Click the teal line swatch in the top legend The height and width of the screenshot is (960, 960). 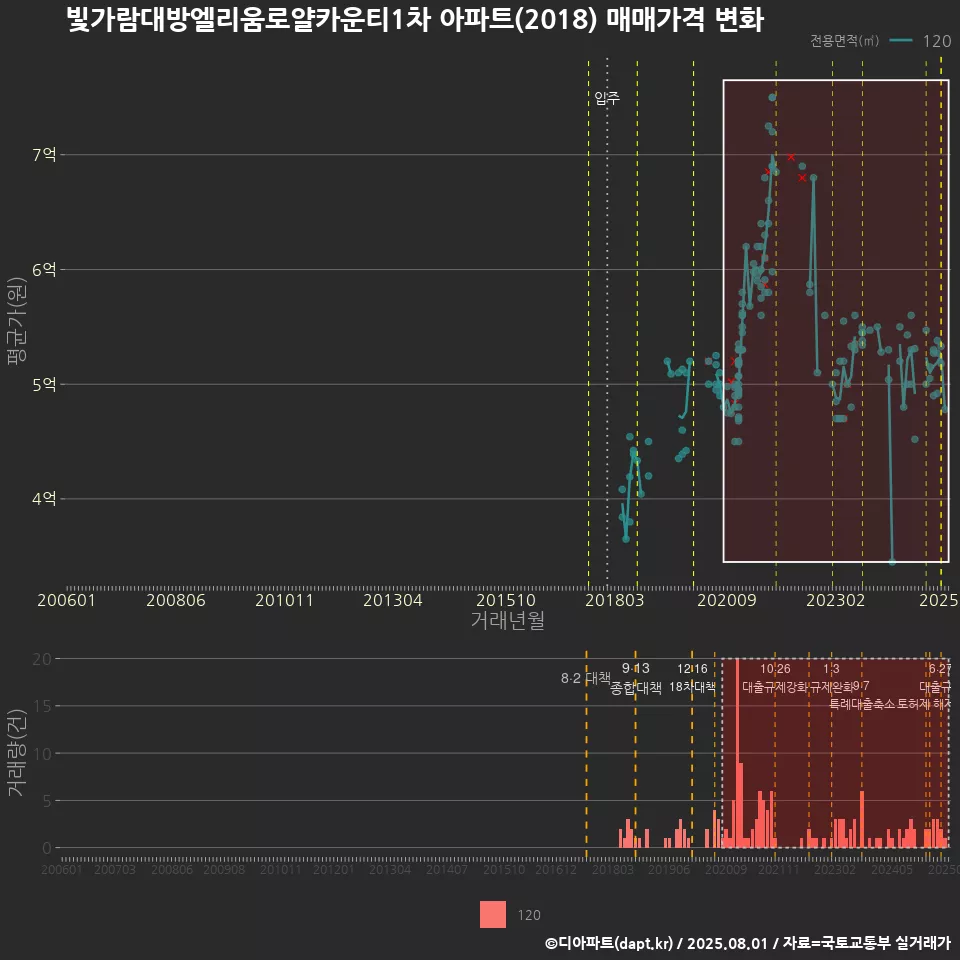pyautogui.click(x=901, y=41)
